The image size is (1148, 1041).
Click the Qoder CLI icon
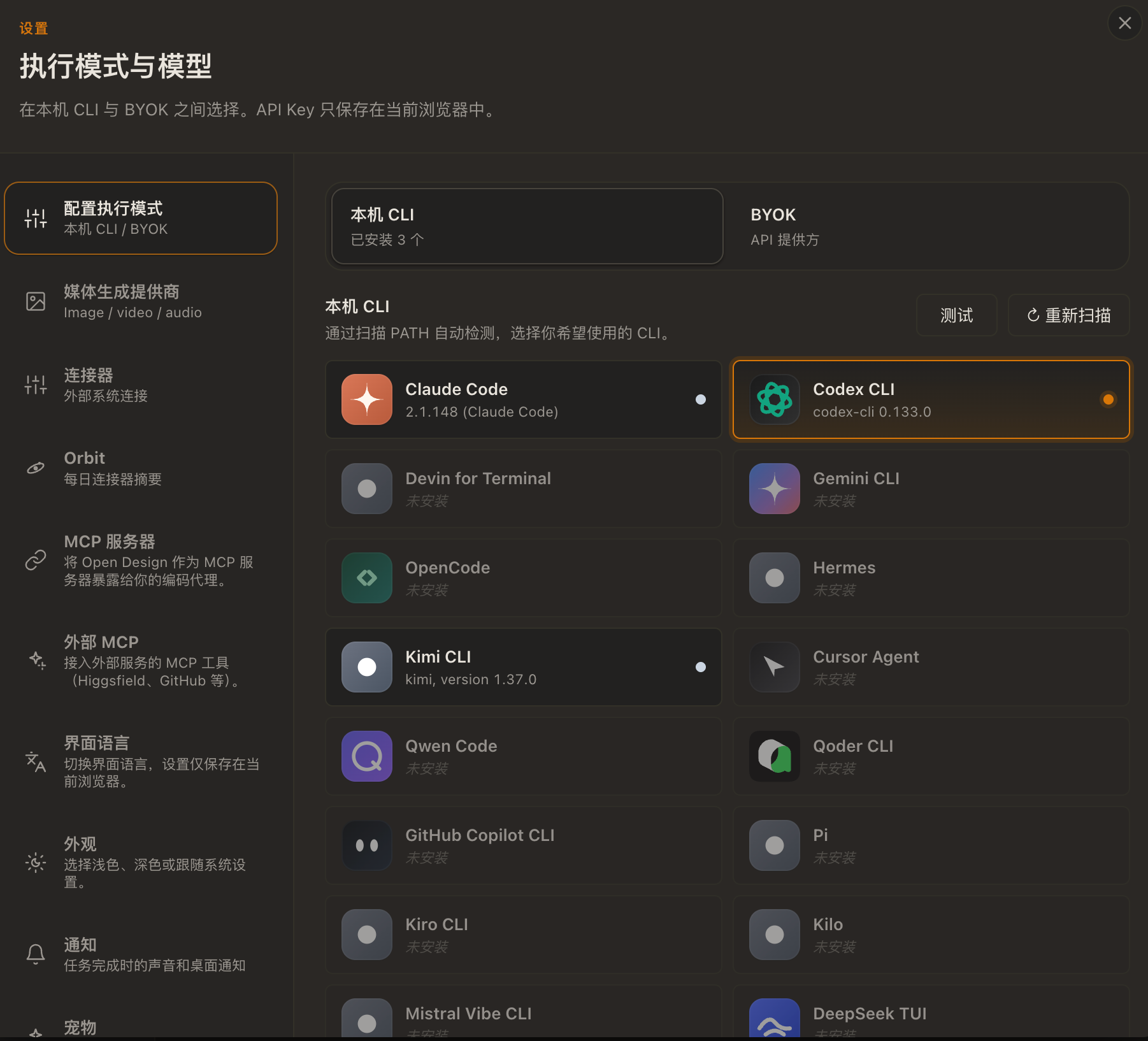(775, 756)
